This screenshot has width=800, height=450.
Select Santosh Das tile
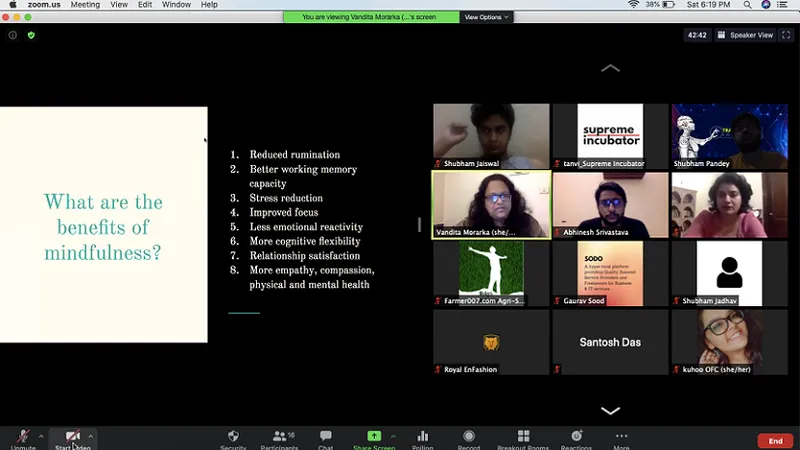(610, 342)
